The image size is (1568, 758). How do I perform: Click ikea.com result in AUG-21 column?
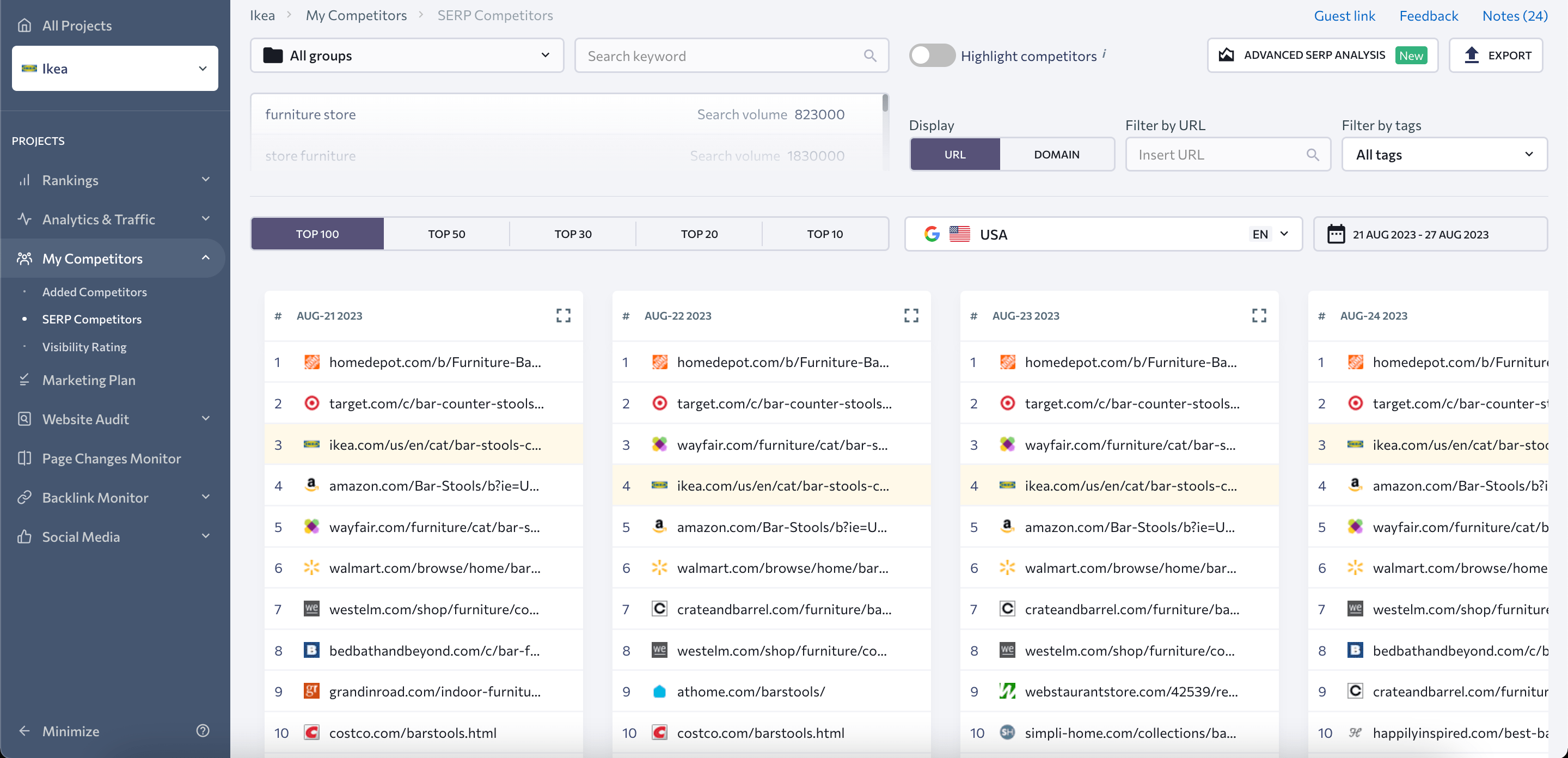423,444
